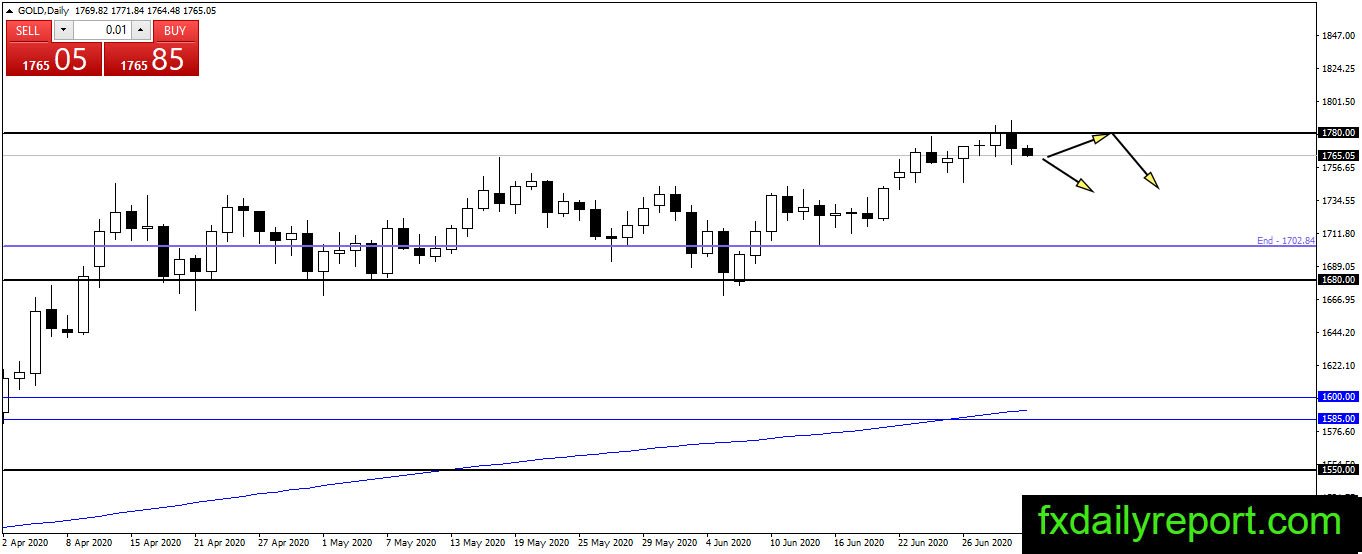Select the 1680.00 support level label

(1337, 280)
